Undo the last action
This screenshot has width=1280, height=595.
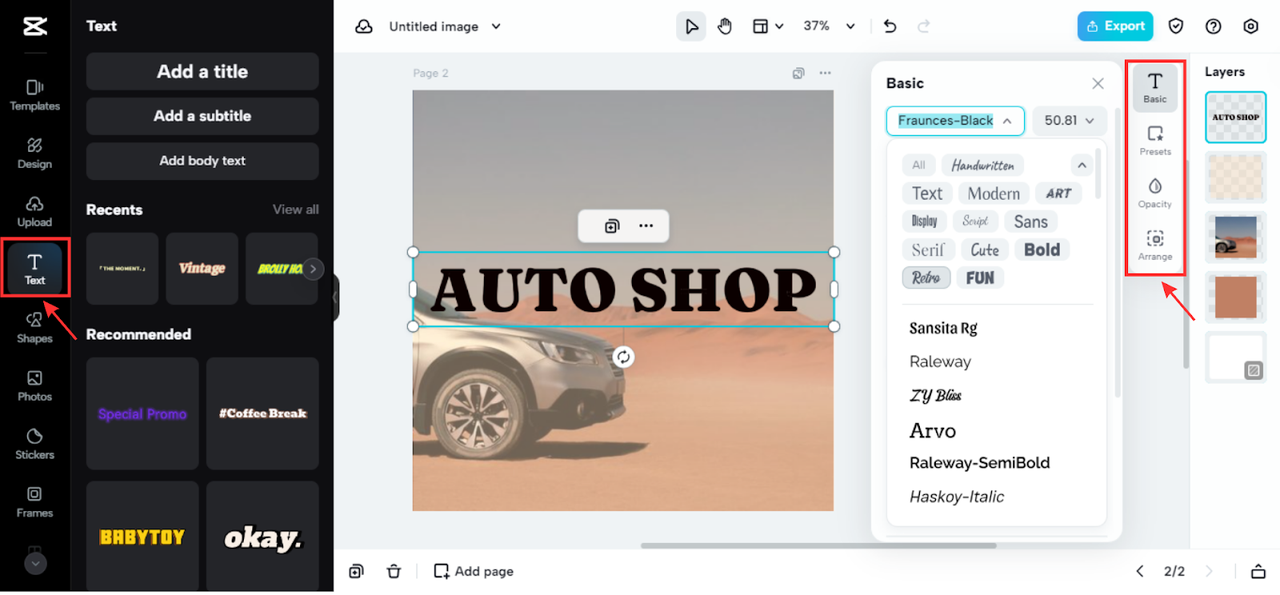coord(890,26)
